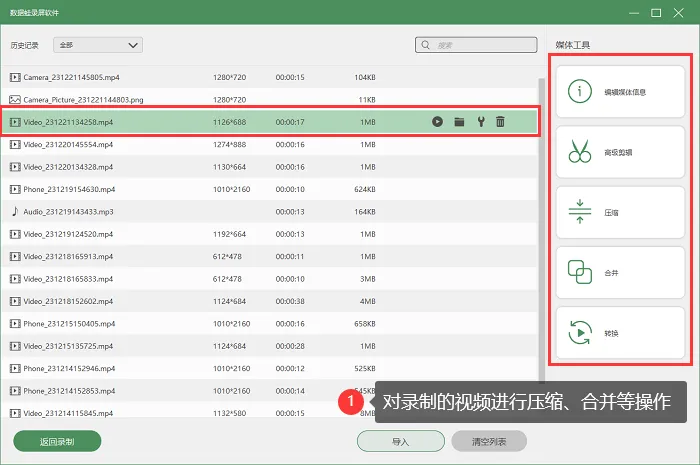Open the 转换 convert tool
Screen dimensions: 700x465
pyautogui.click(x=620, y=333)
